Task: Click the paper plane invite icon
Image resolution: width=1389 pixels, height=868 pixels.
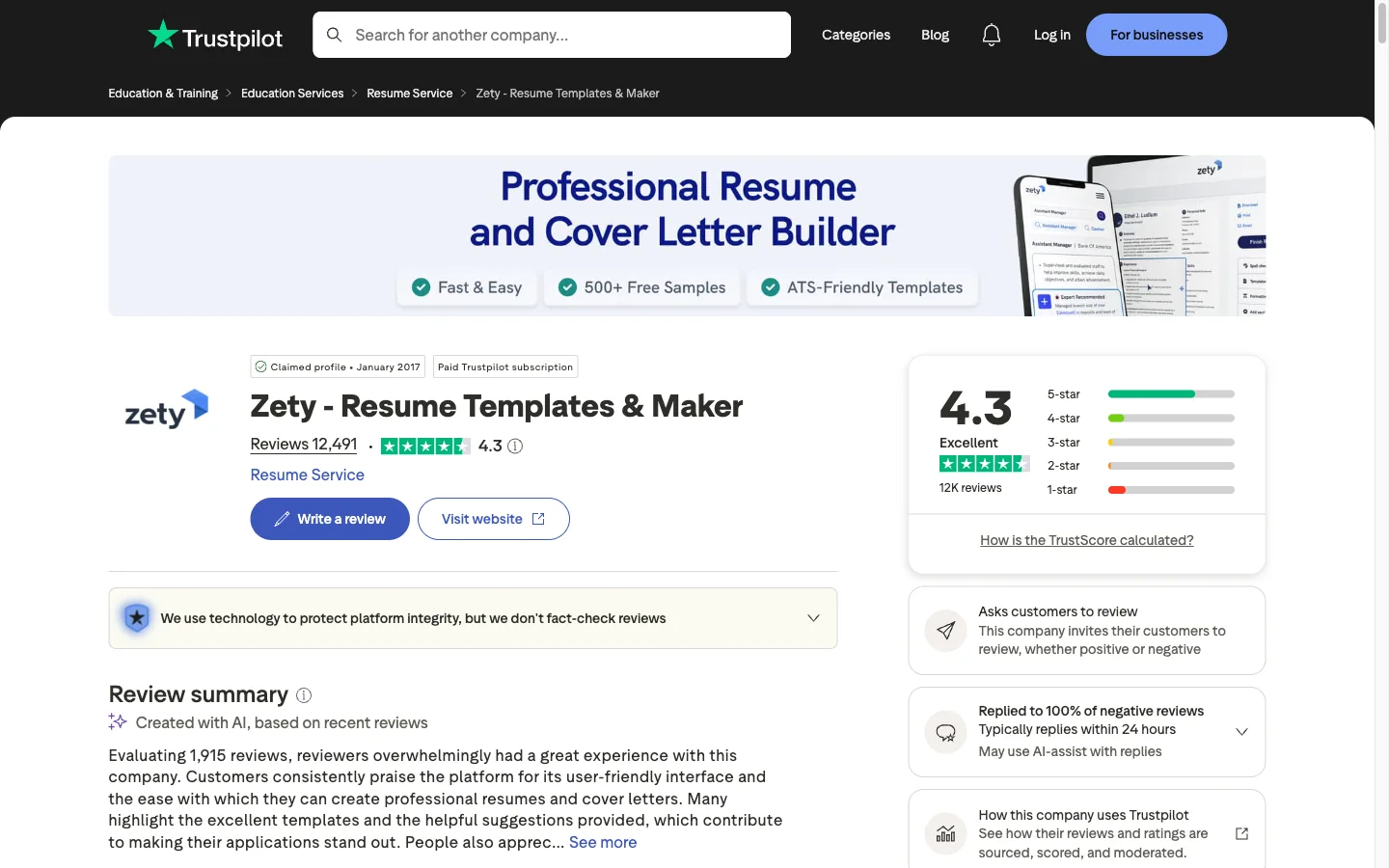Action: (x=946, y=631)
